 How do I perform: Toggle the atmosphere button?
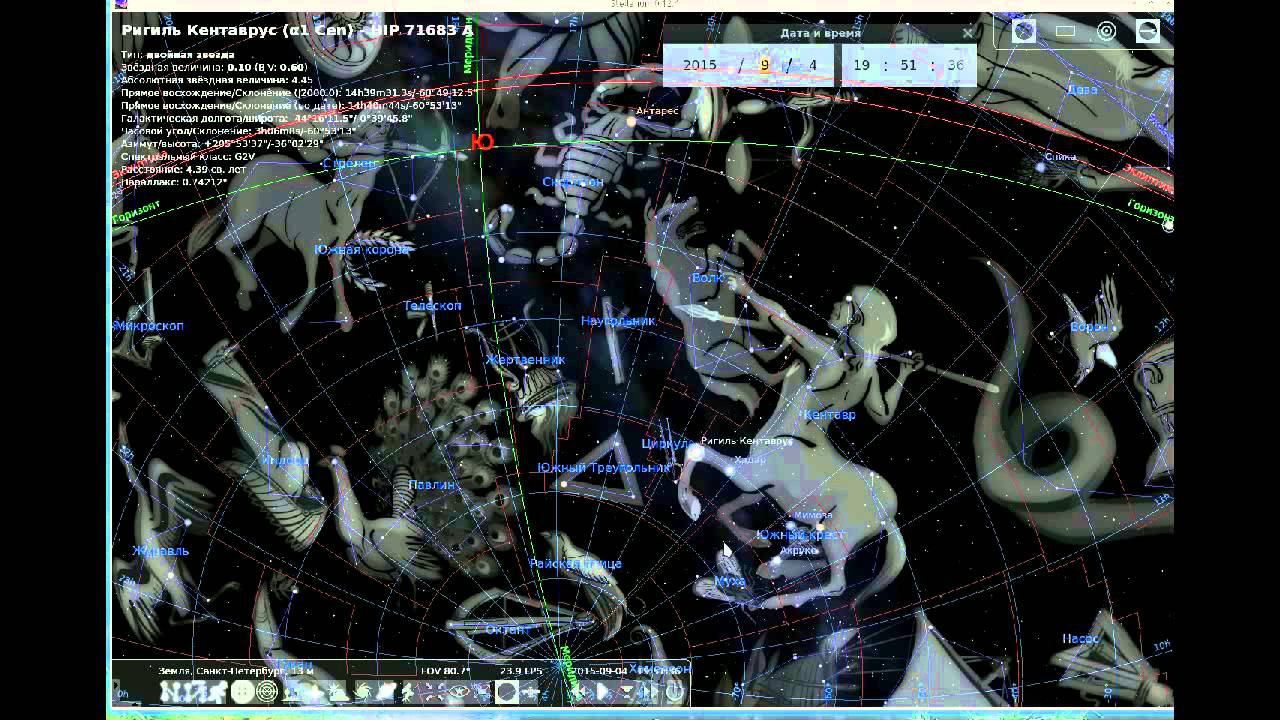[339, 691]
